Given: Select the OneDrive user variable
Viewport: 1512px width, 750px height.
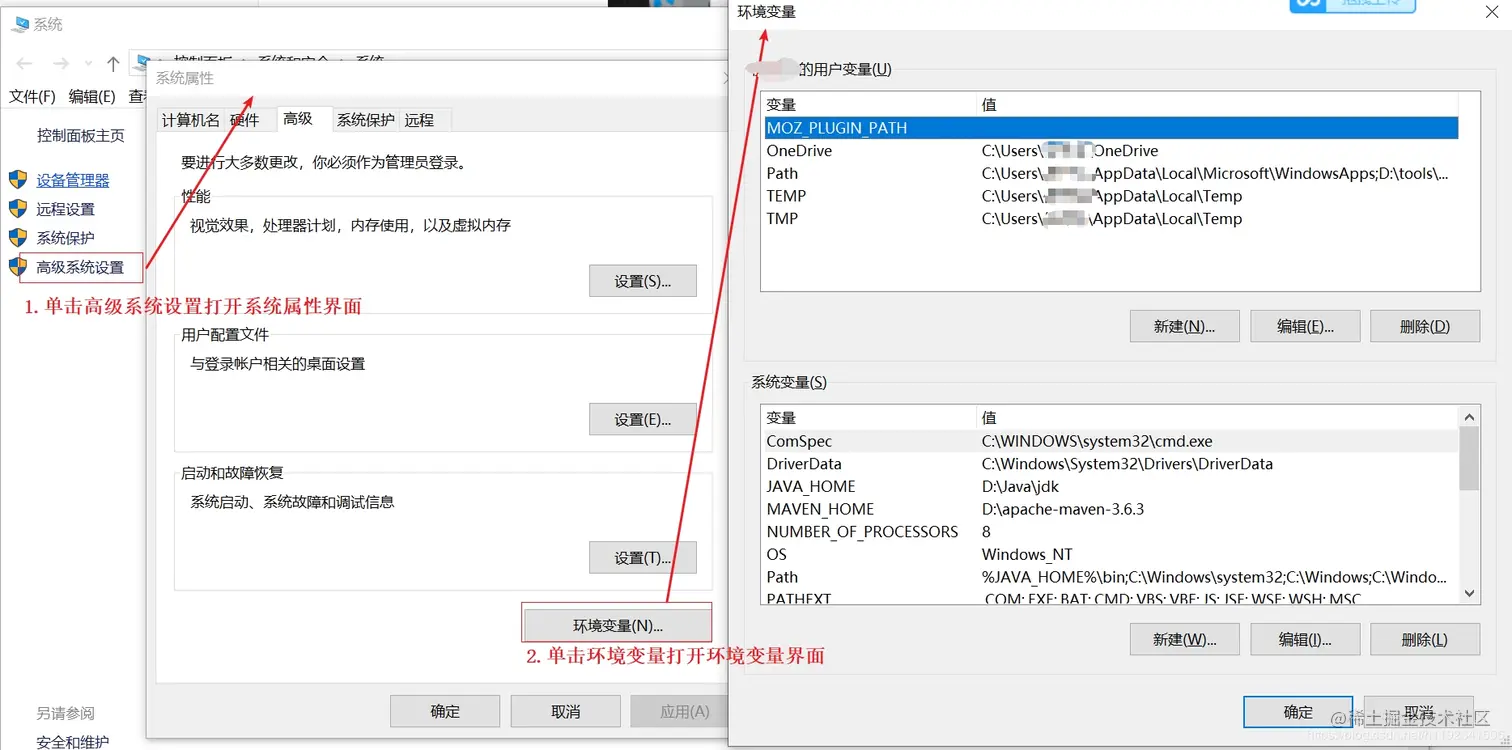Looking at the screenshot, I should [1110, 151].
